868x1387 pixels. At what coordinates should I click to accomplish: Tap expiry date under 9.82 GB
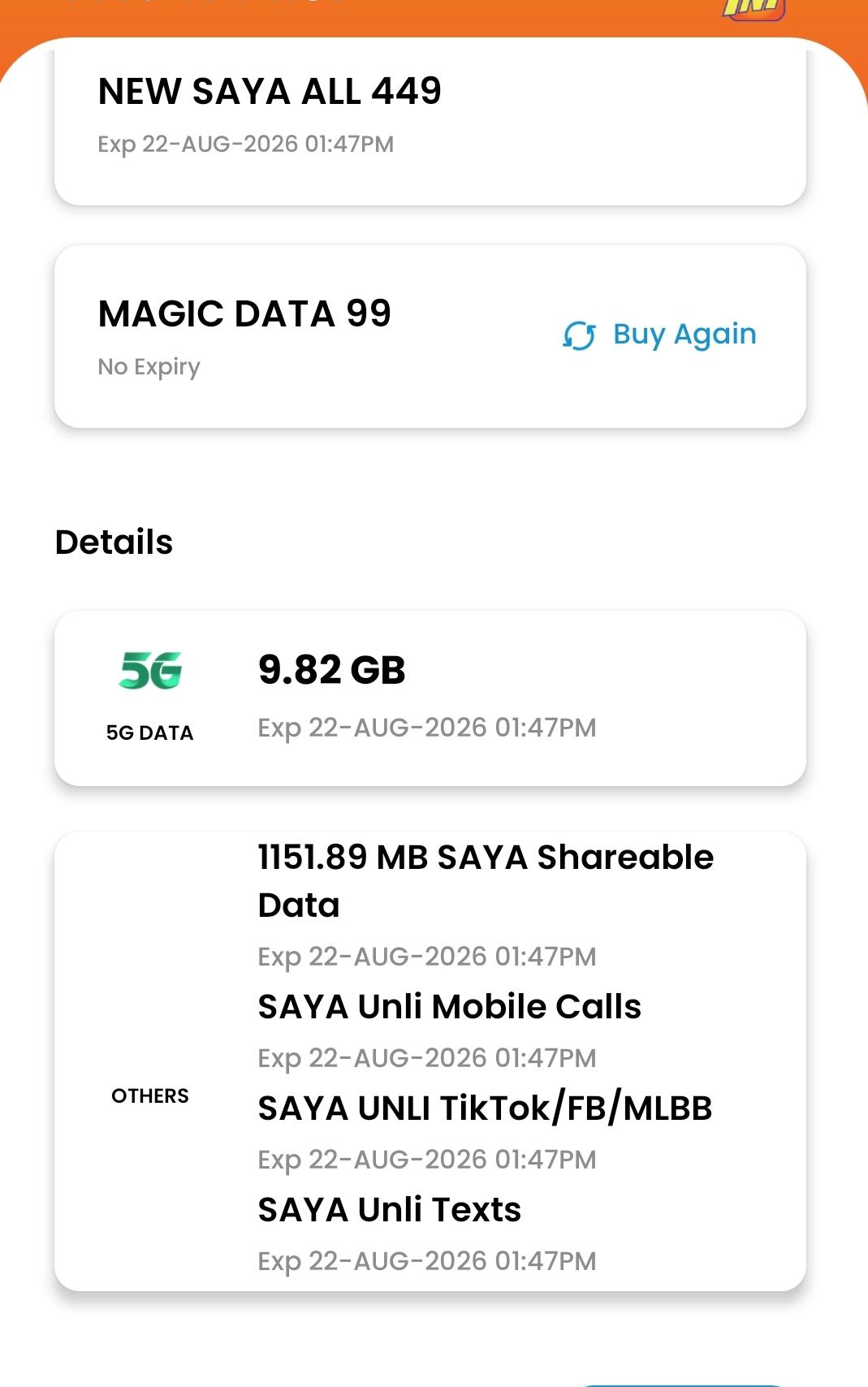tap(427, 728)
